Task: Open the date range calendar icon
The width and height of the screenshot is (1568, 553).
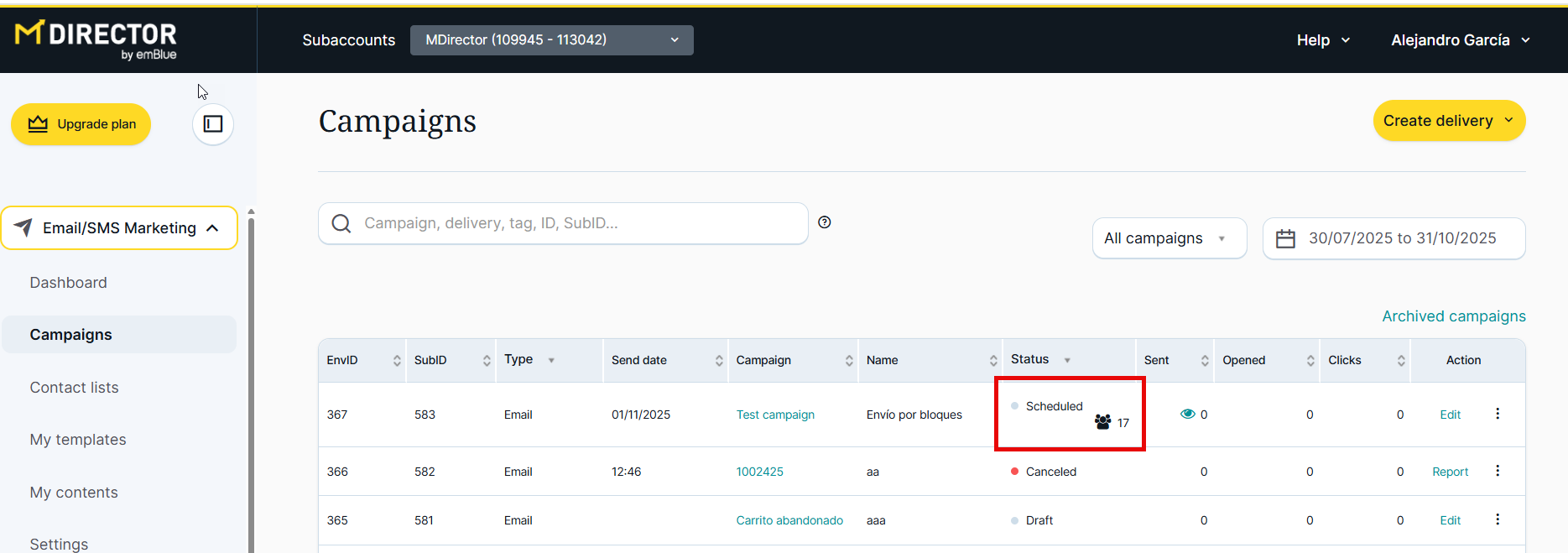Action: (1285, 239)
